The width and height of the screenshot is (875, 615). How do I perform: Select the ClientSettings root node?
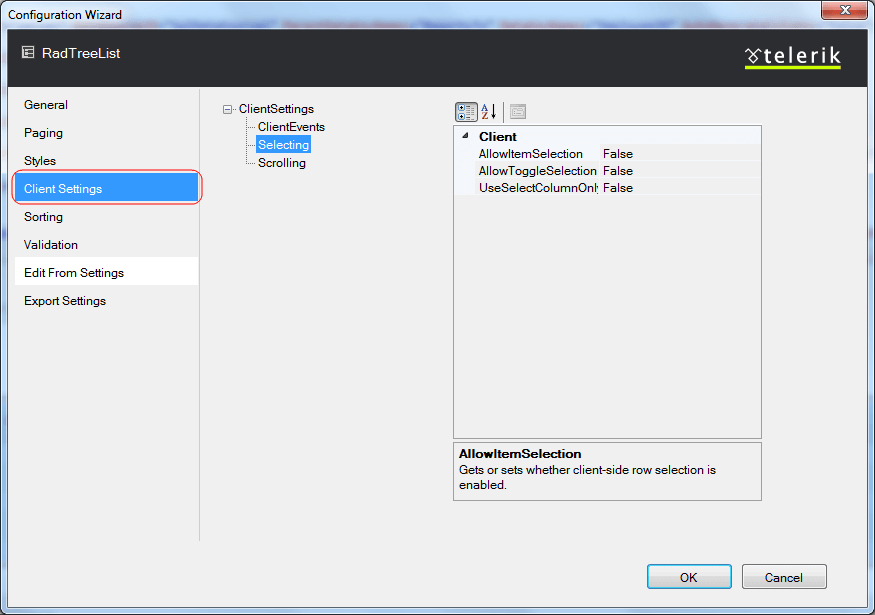pos(276,109)
